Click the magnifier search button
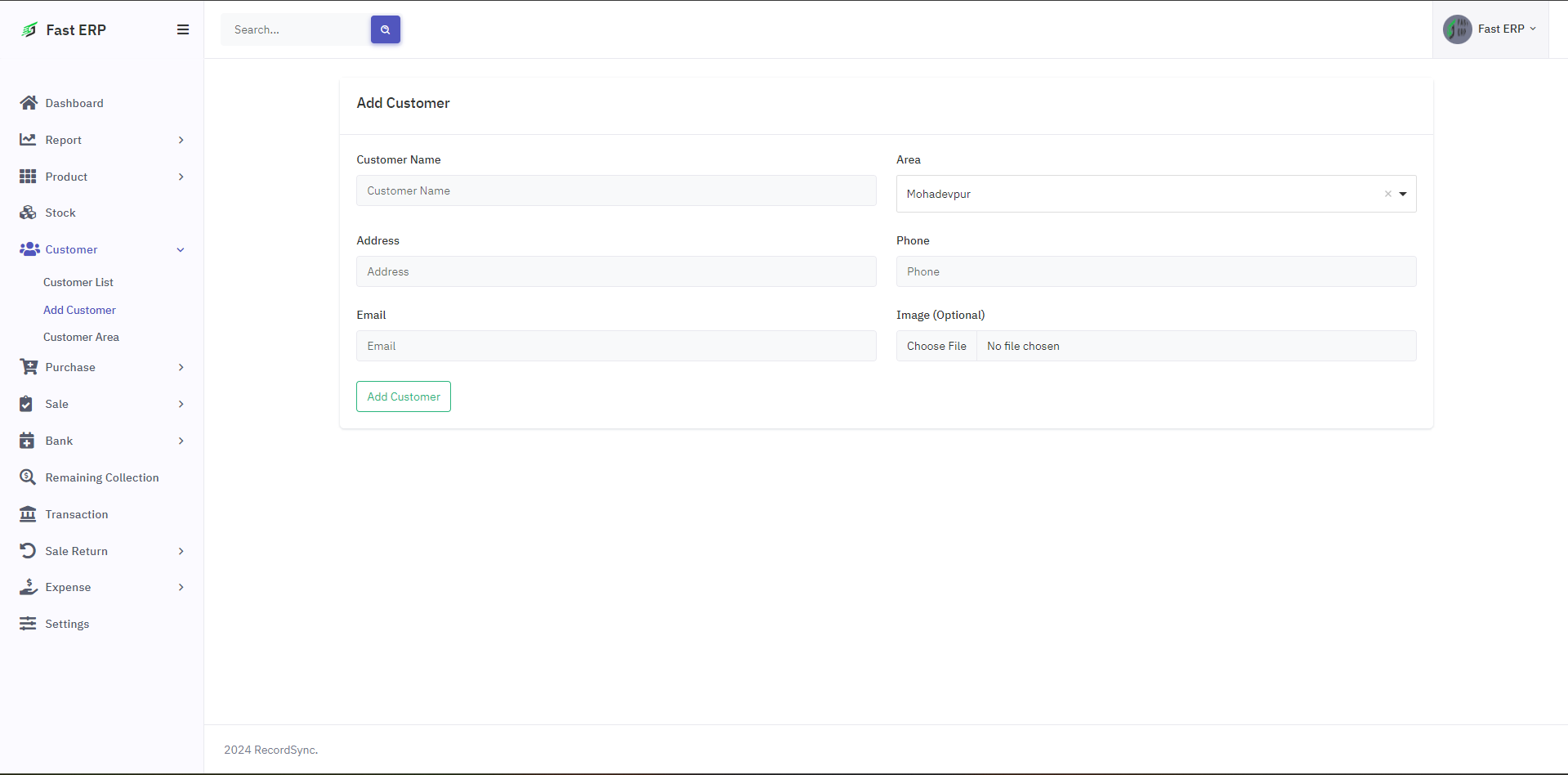Screen dimensions: 1568x775 click(x=385, y=29)
